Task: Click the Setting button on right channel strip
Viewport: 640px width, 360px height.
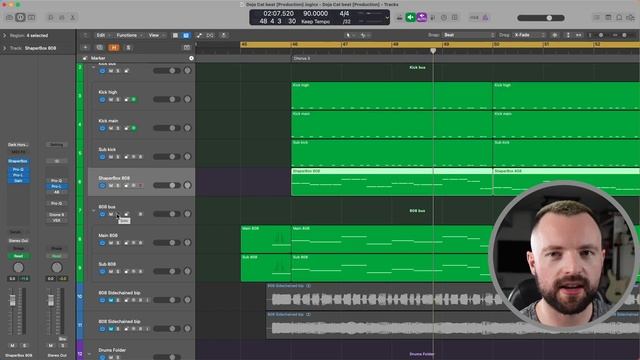Action: click(57, 145)
